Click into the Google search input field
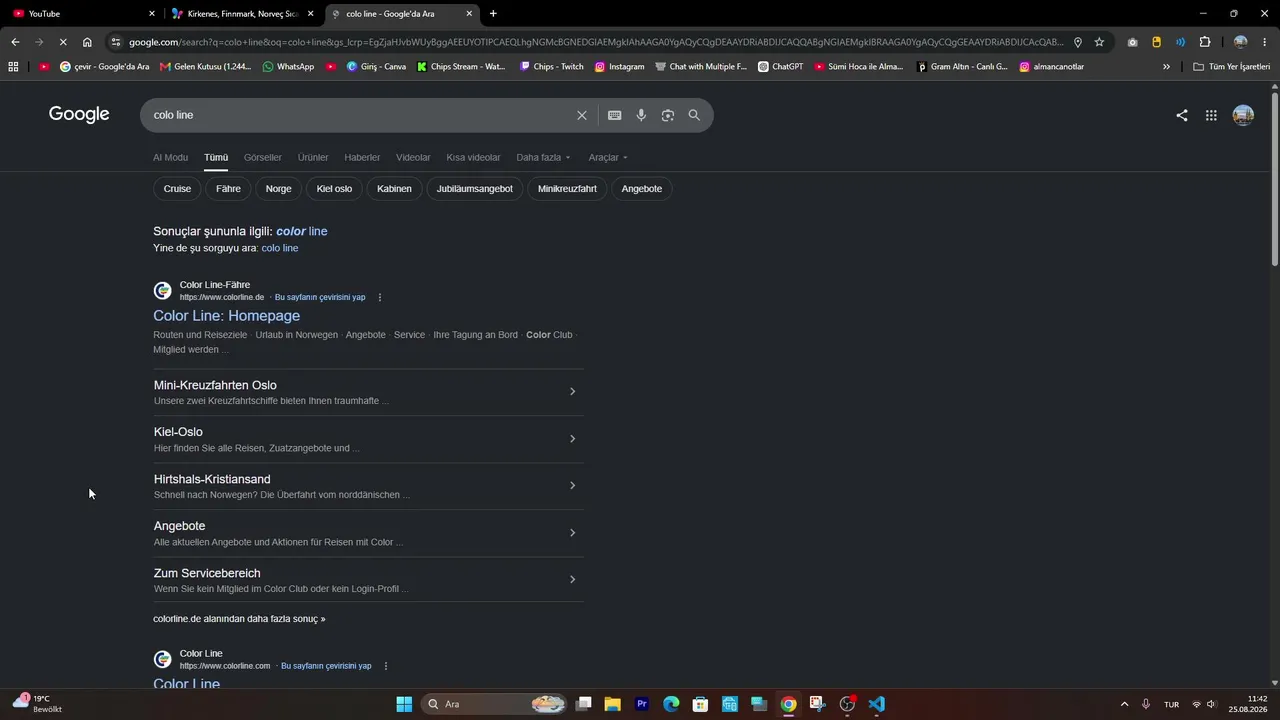The height and width of the screenshot is (720, 1280). (x=360, y=115)
